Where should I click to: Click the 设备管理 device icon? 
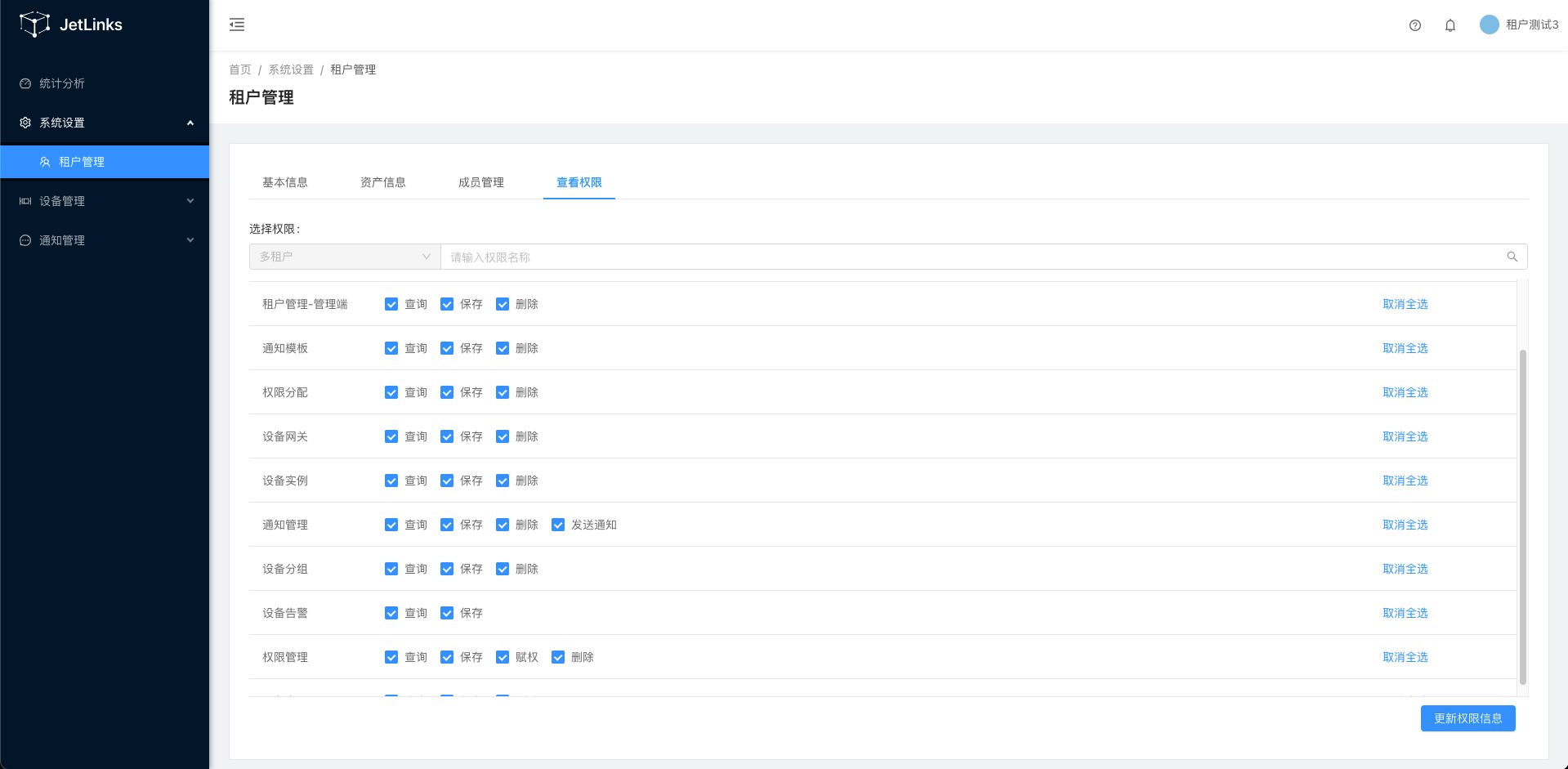coord(25,201)
